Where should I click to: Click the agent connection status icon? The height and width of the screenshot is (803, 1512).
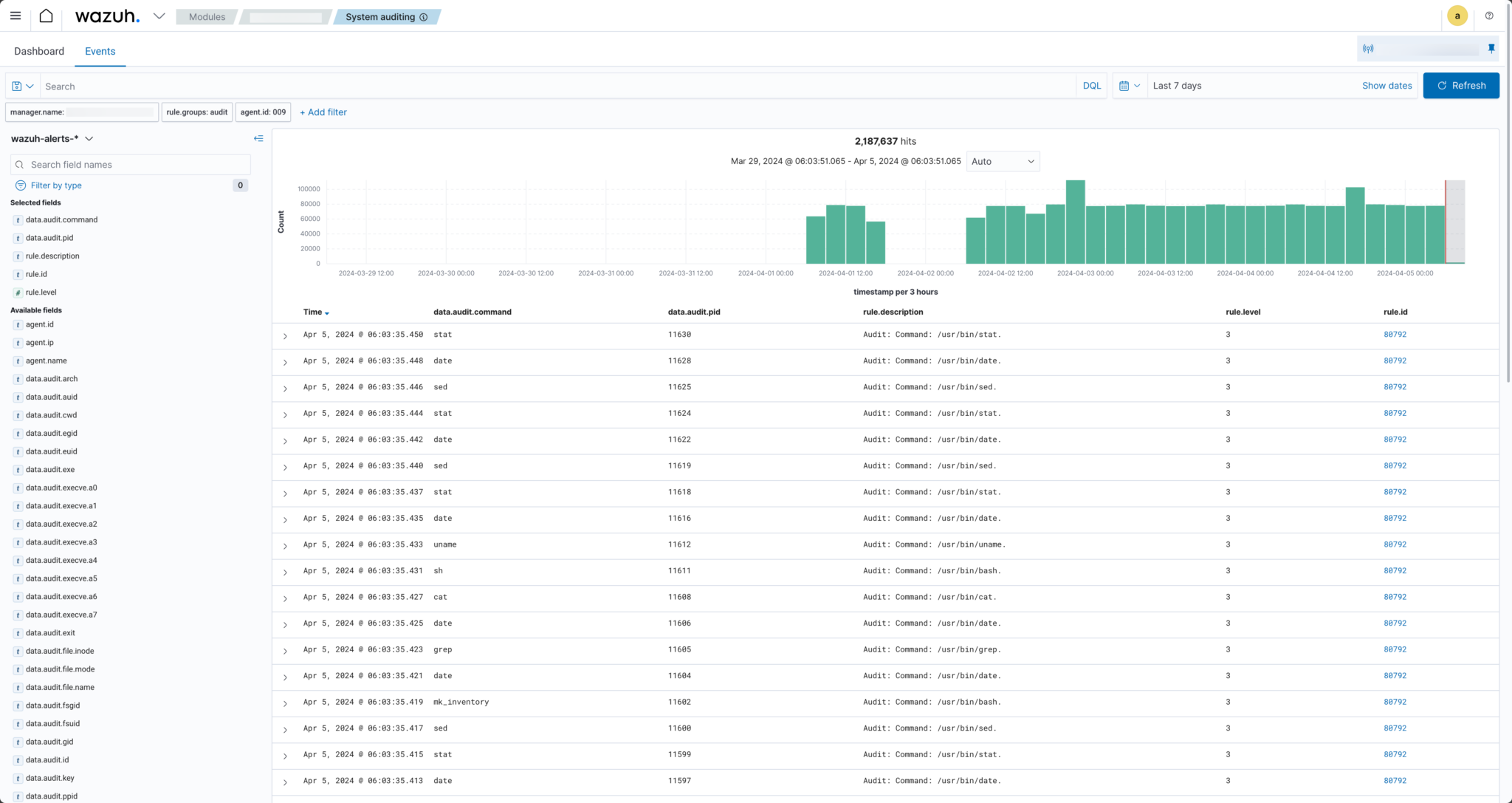(x=1369, y=48)
